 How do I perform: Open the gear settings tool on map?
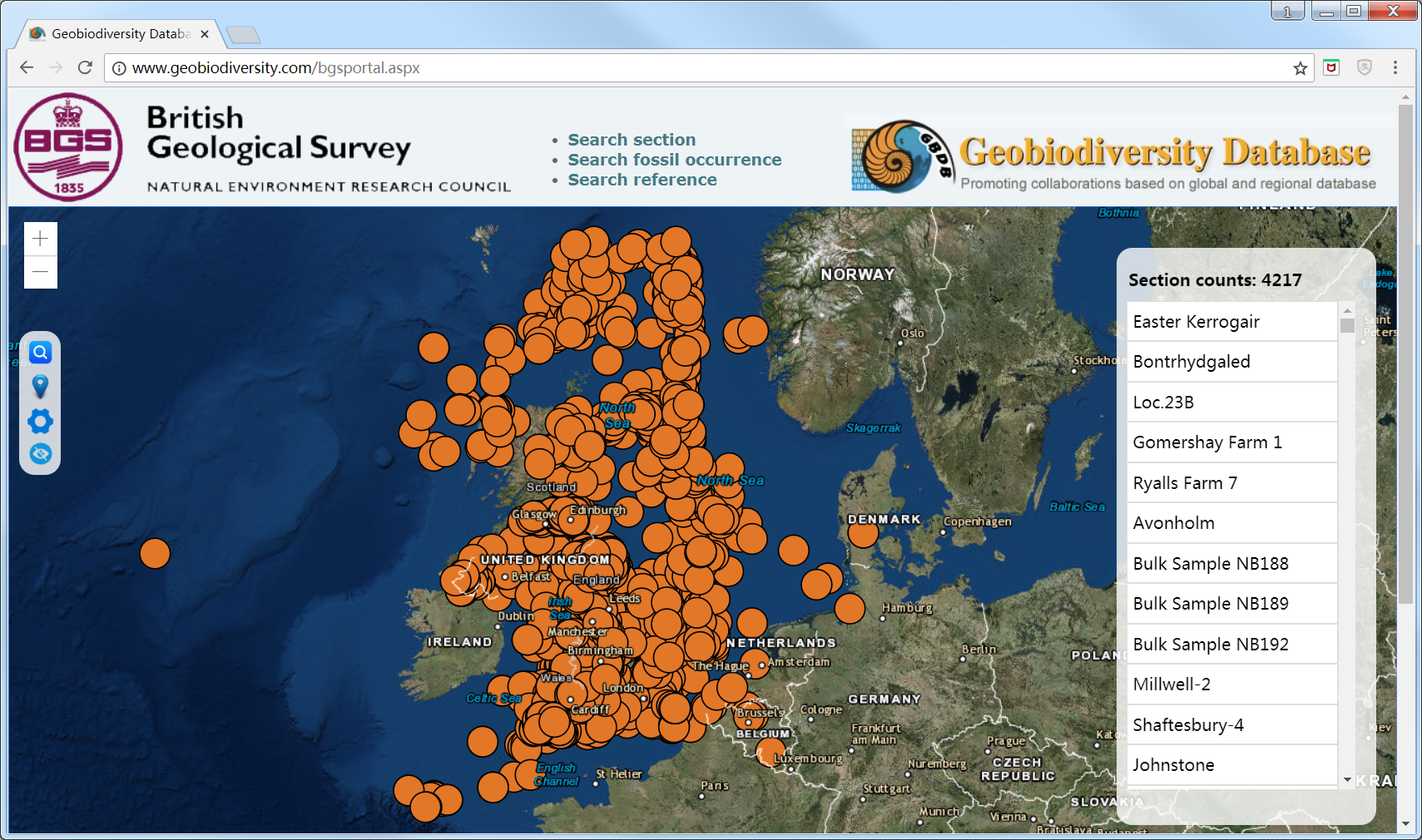[x=40, y=421]
